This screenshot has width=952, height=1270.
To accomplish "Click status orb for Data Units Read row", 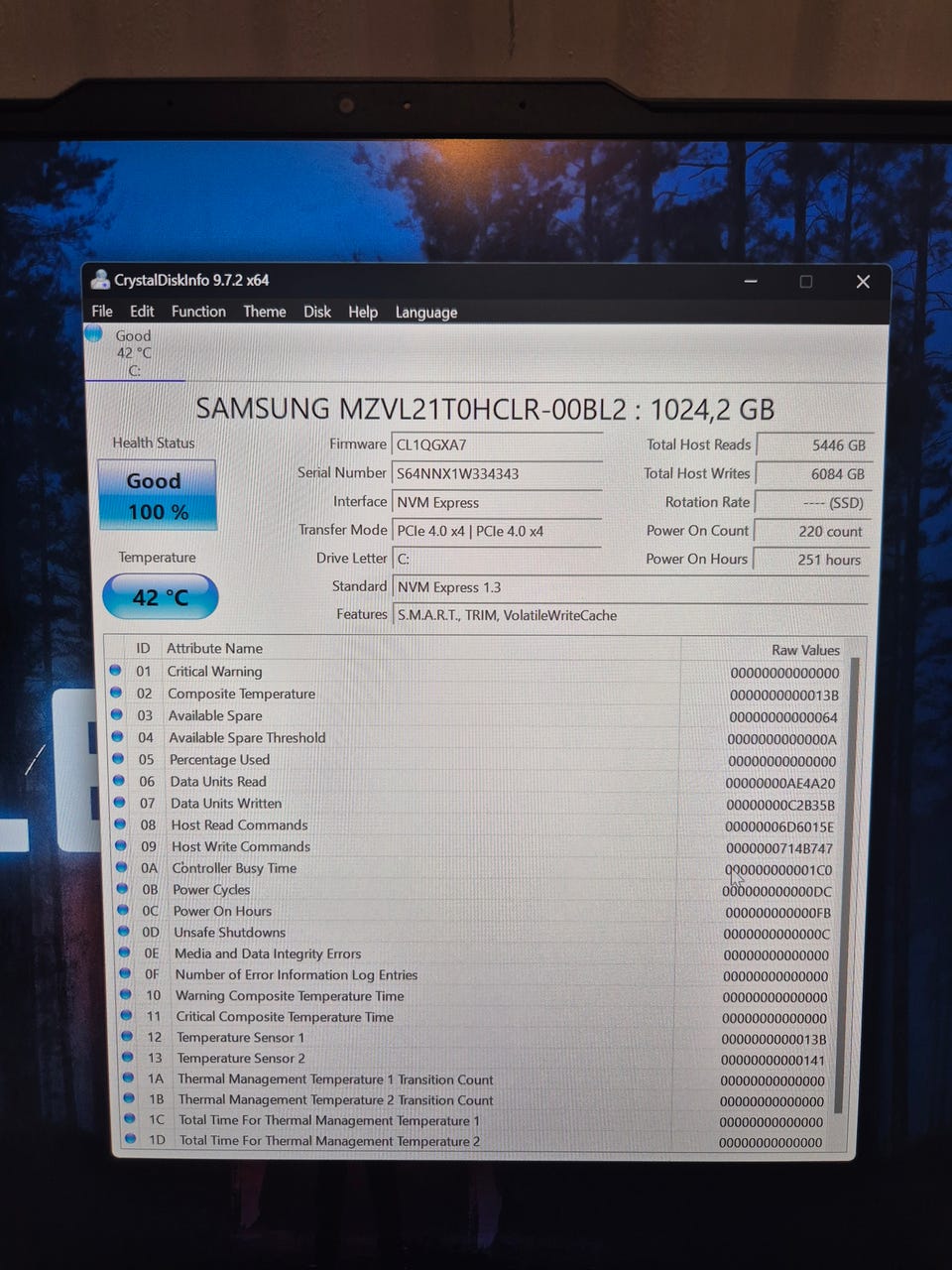I will pyautogui.click(x=119, y=781).
